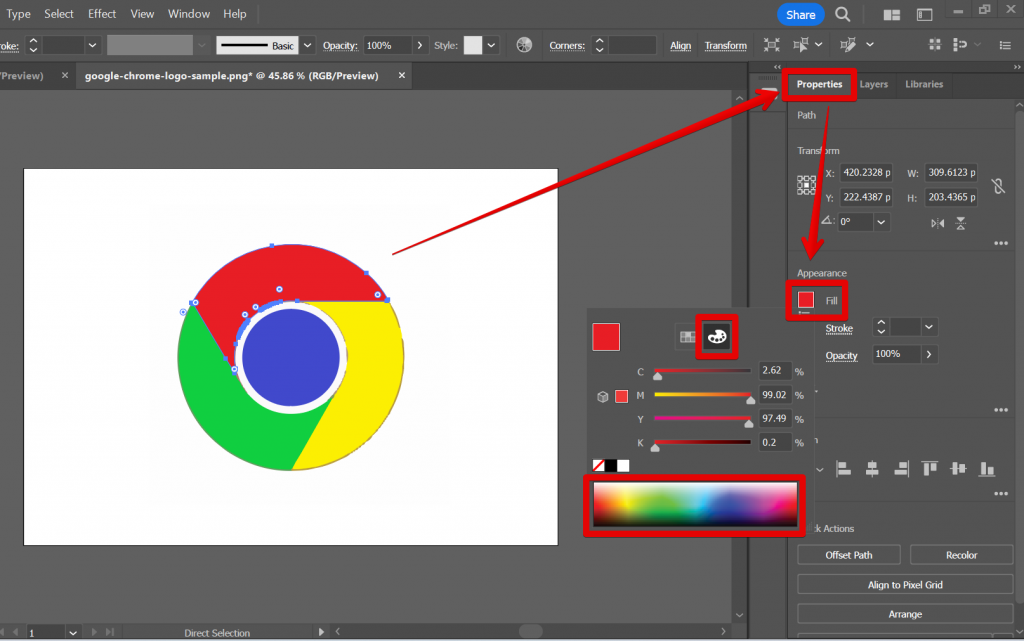Image resolution: width=1024 pixels, height=641 pixels.
Task: Open the Effect menu
Action: [101, 13]
